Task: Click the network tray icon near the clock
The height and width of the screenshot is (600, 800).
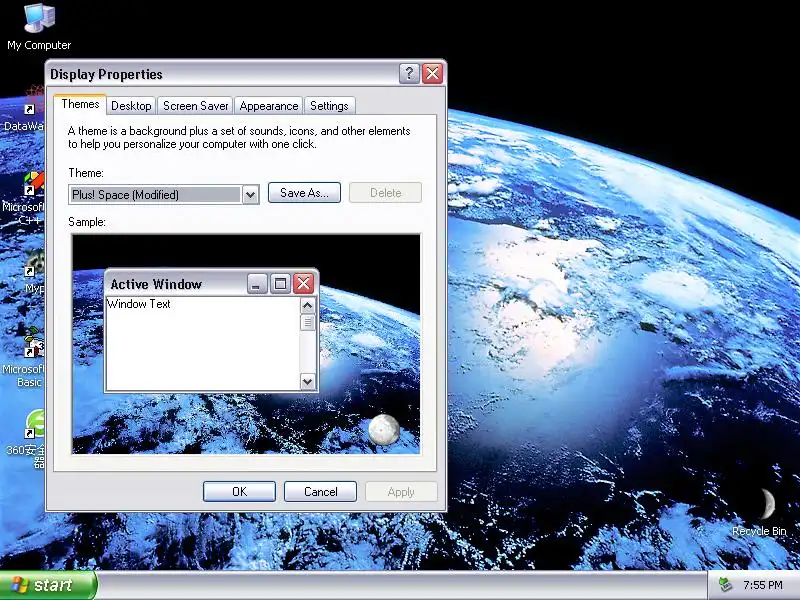Action: point(725,585)
